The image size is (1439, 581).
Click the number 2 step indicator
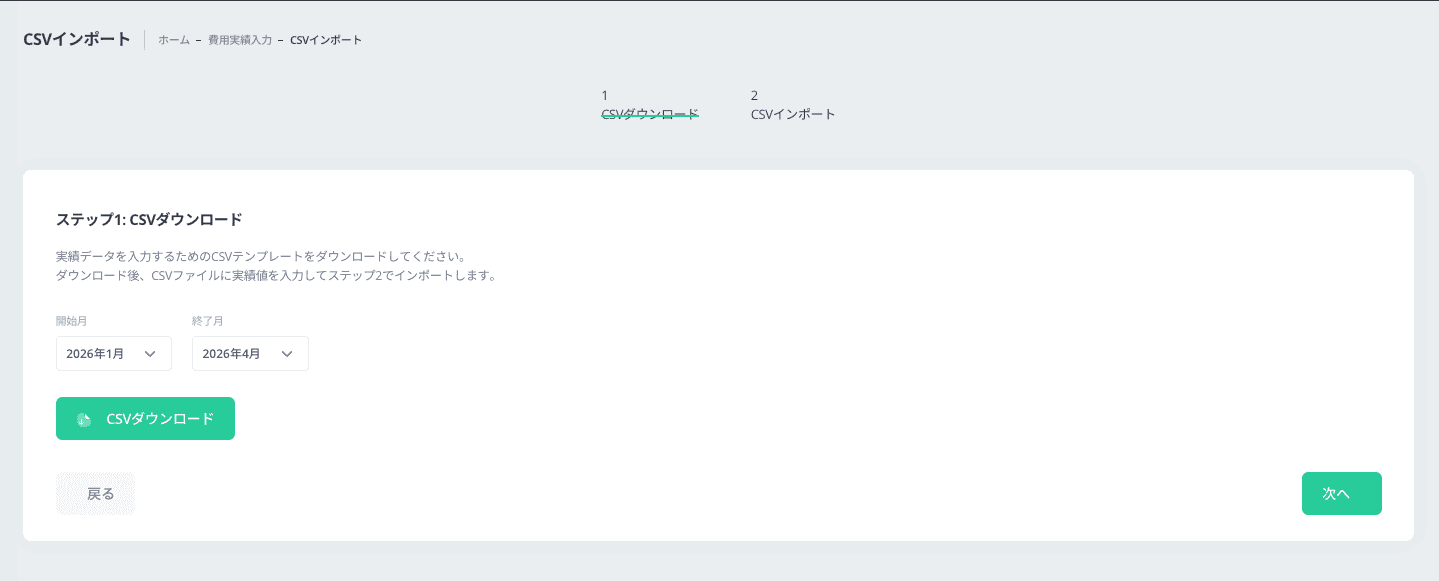(753, 96)
